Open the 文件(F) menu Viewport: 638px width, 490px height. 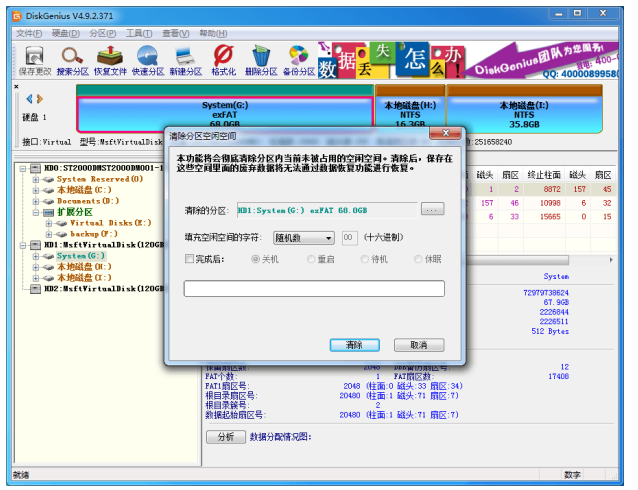click(29, 33)
